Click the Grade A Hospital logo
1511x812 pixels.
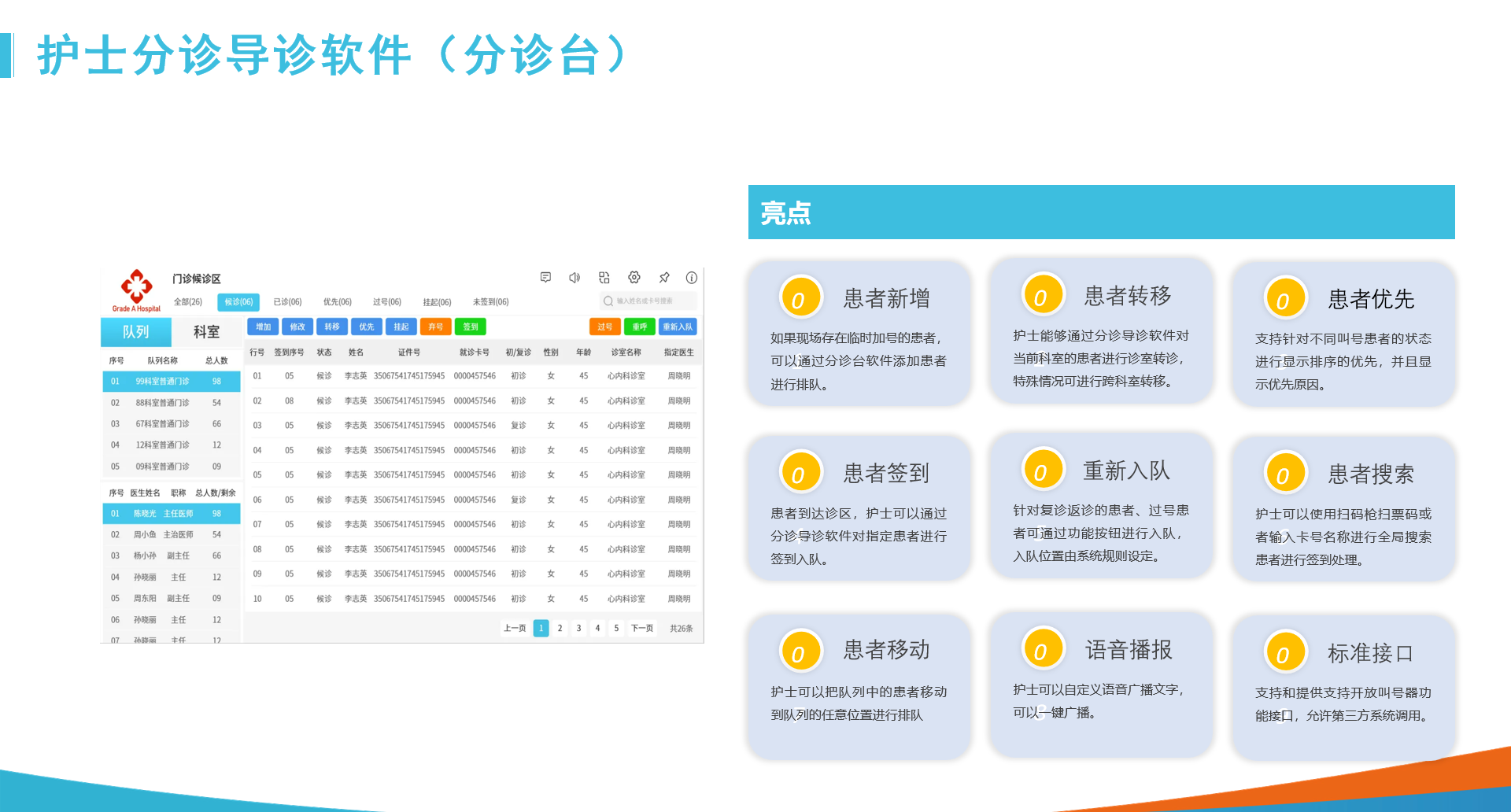coord(136,290)
